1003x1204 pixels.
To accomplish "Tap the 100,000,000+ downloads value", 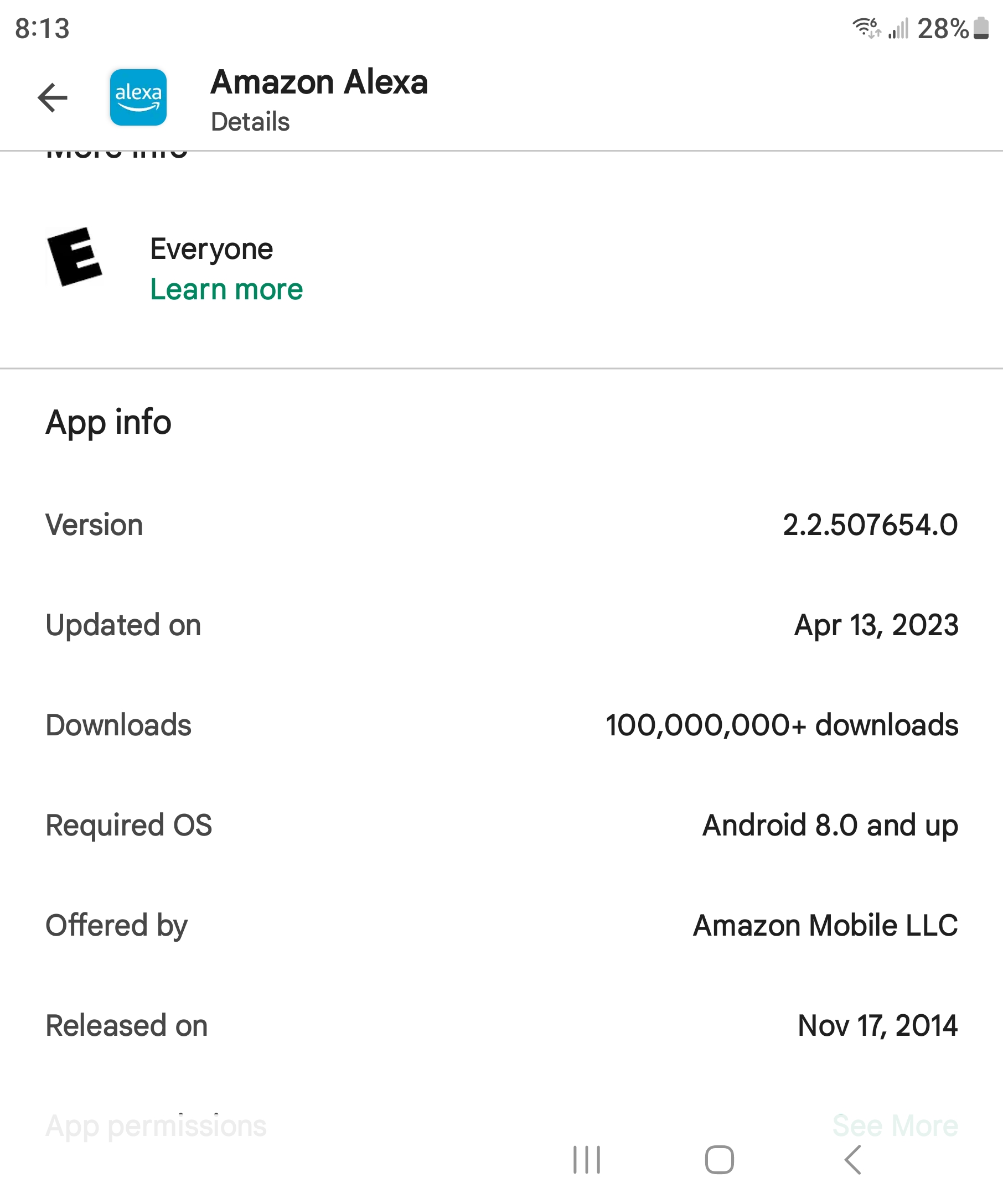I will (x=782, y=725).
